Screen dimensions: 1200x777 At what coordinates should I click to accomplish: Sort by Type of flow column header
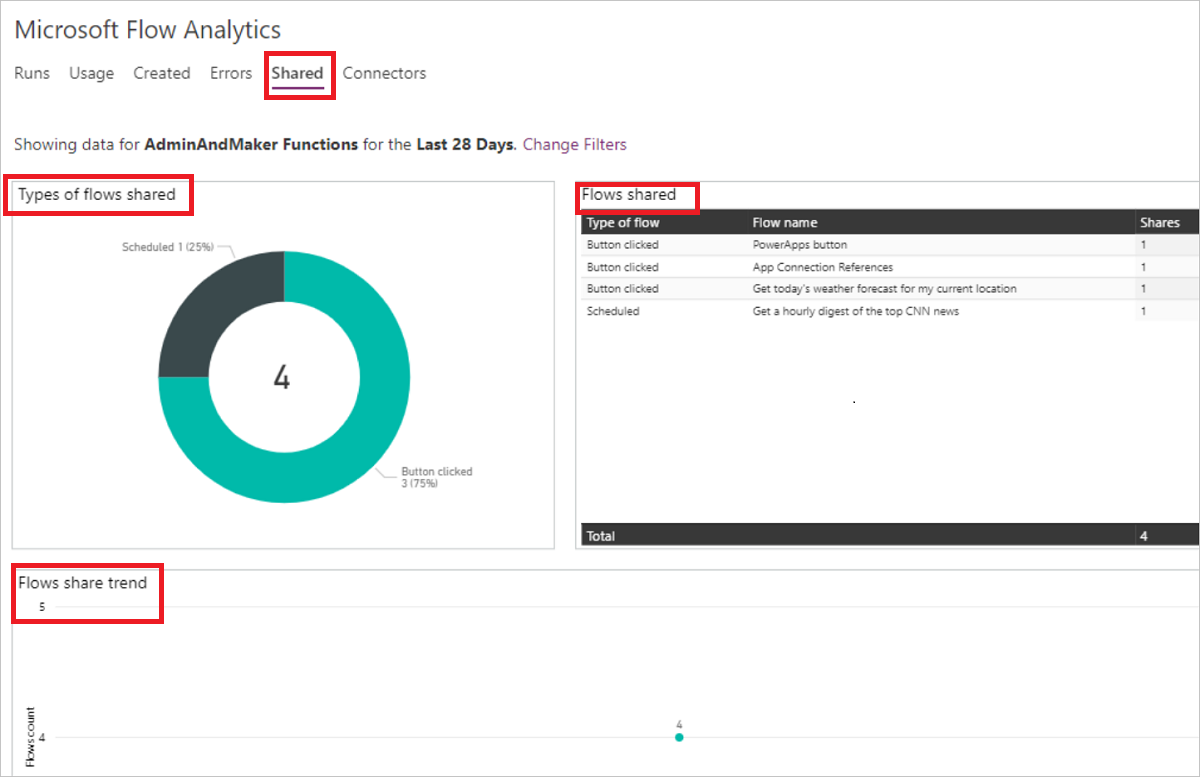(623, 223)
